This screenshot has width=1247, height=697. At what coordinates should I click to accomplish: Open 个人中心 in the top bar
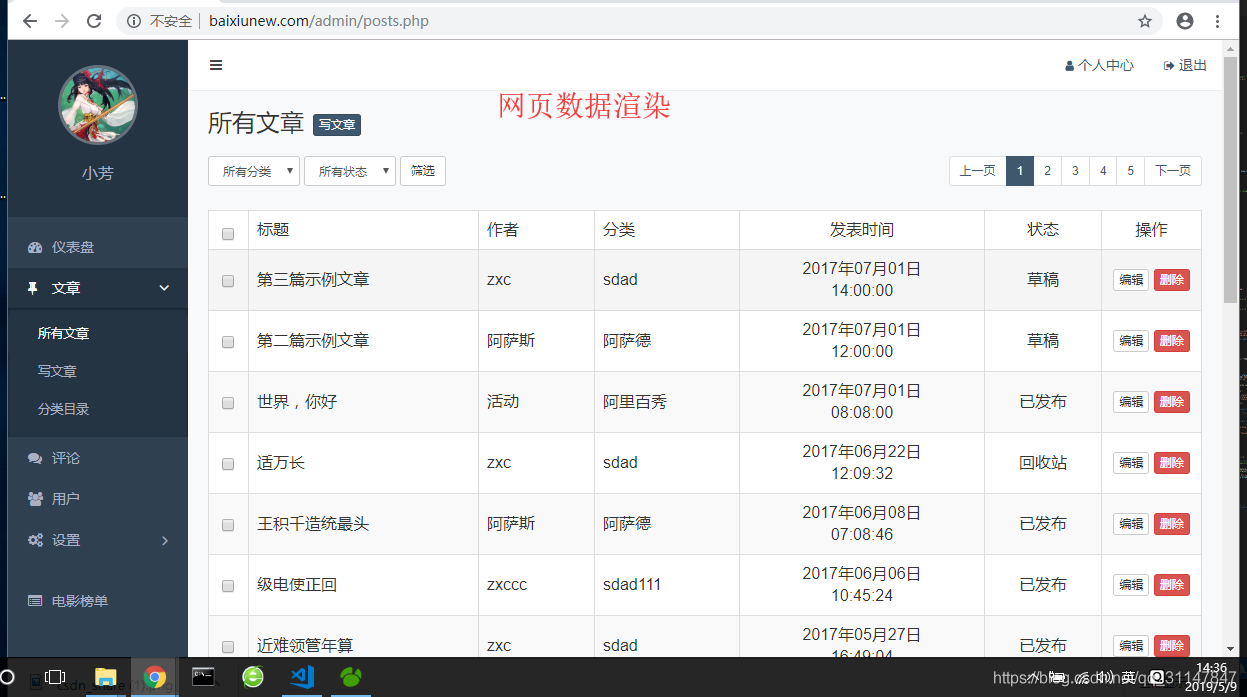coord(1099,65)
